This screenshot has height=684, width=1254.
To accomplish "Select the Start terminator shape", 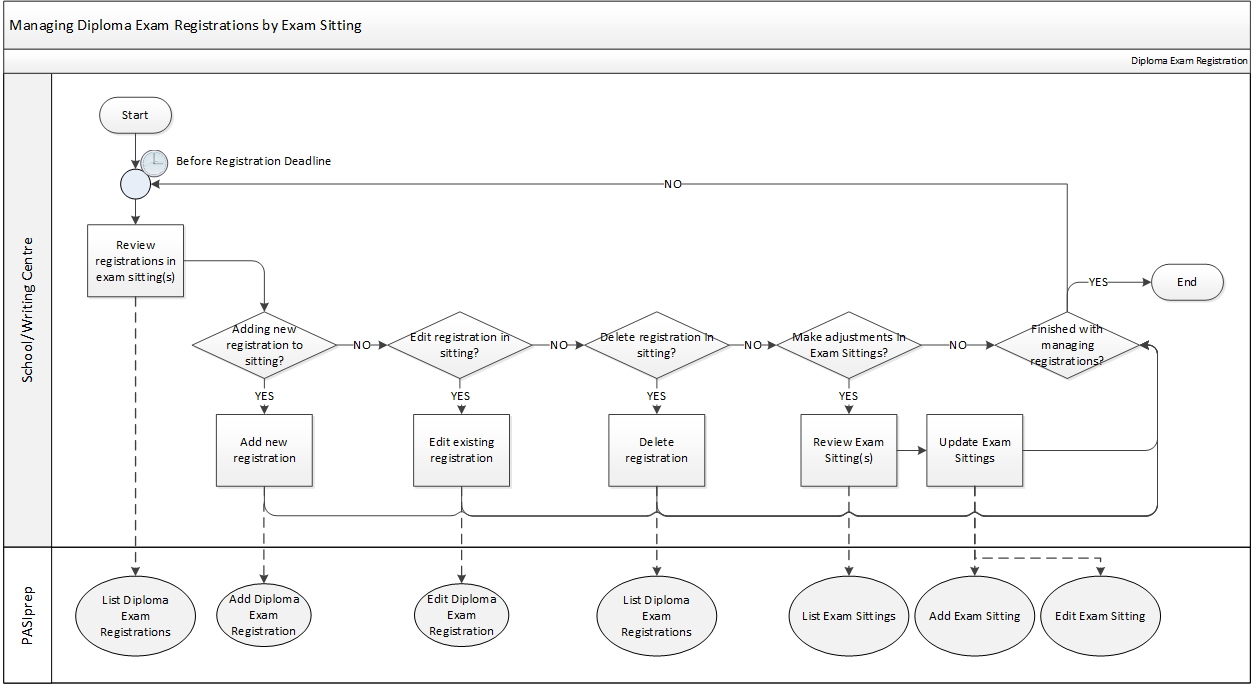I will click(135, 115).
